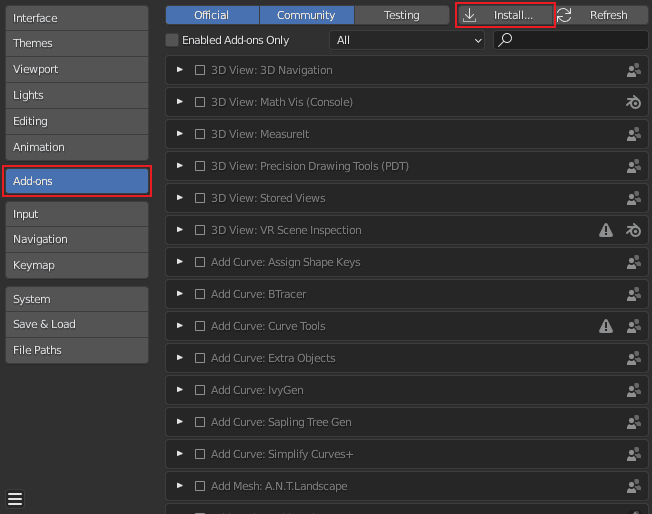Click community icon on MeasureIt row
The height and width of the screenshot is (514, 652).
click(634, 134)
